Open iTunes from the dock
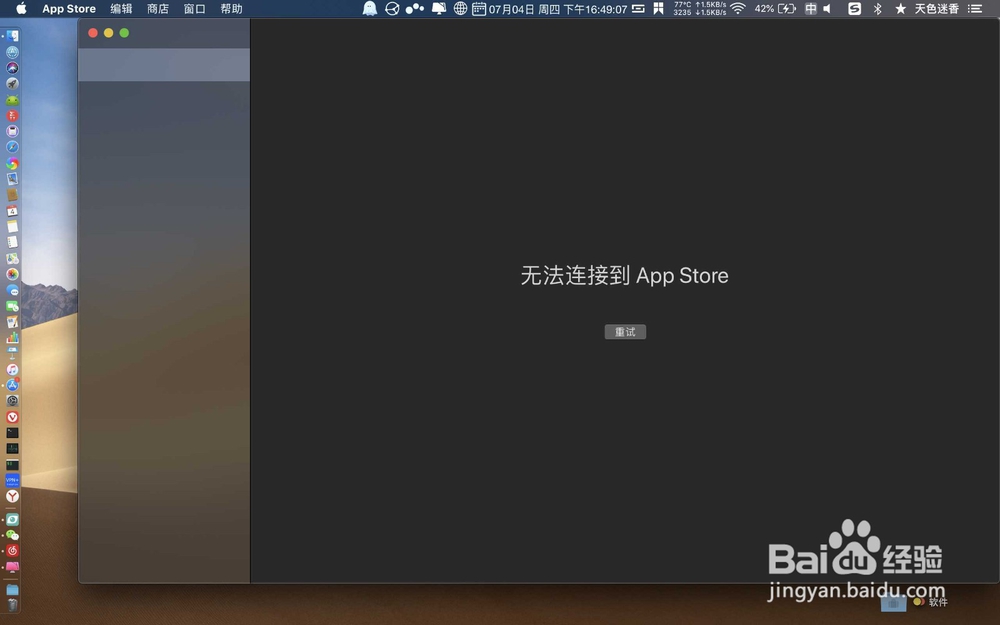This screenshot has height=625, width=1000. click(12, 369)
